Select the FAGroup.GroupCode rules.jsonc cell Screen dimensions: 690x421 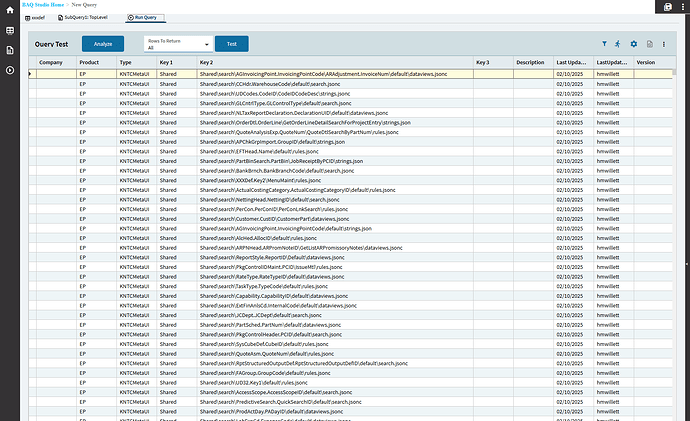pos(335,373)
